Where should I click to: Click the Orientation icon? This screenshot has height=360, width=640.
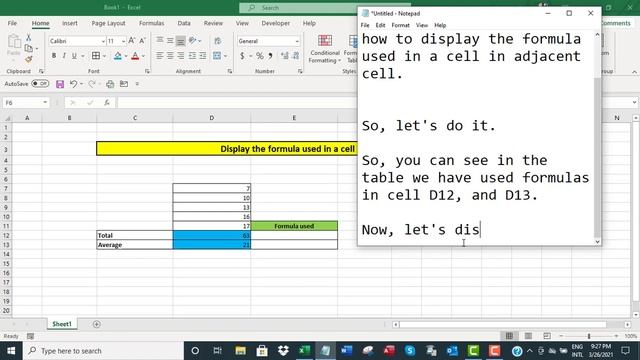(193, 41)
